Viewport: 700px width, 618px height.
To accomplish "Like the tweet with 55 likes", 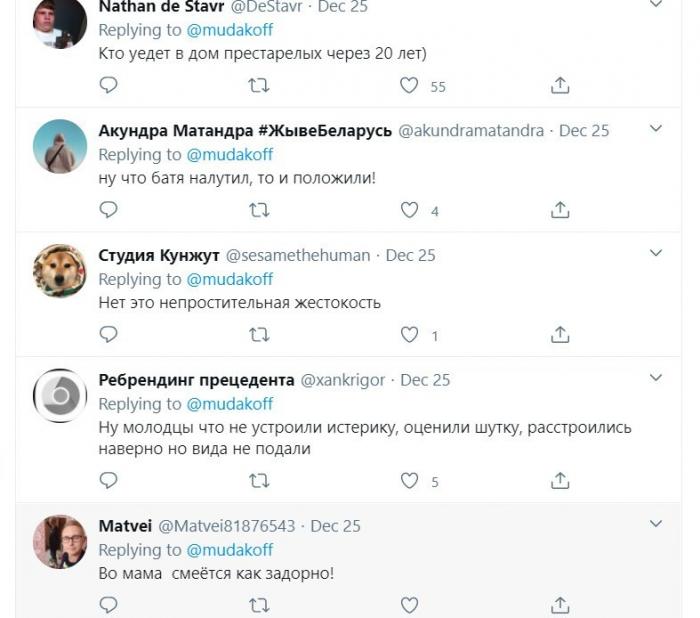I will click(409, 86).
